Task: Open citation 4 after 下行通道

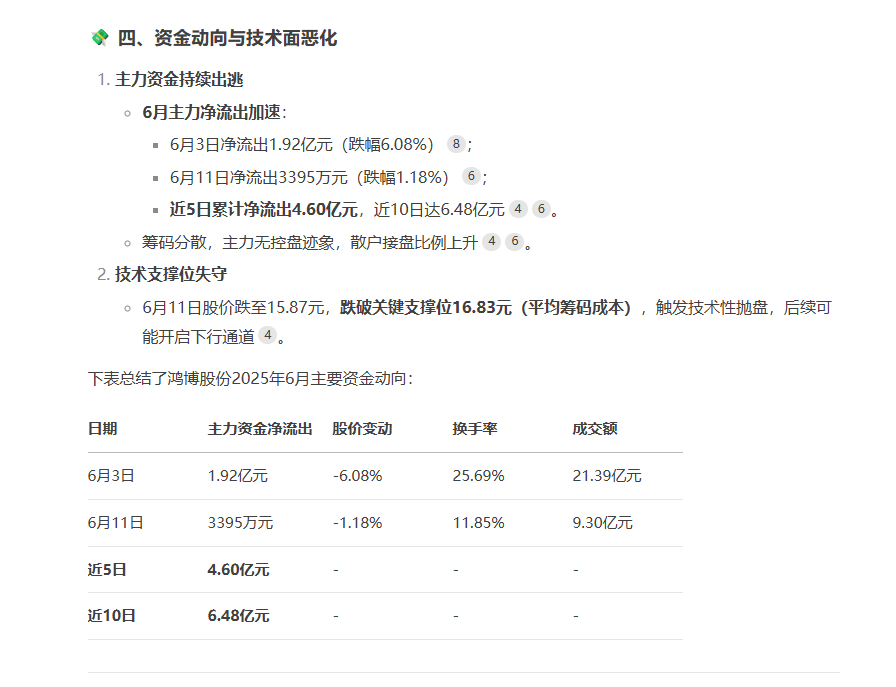Action: (267, 335)
